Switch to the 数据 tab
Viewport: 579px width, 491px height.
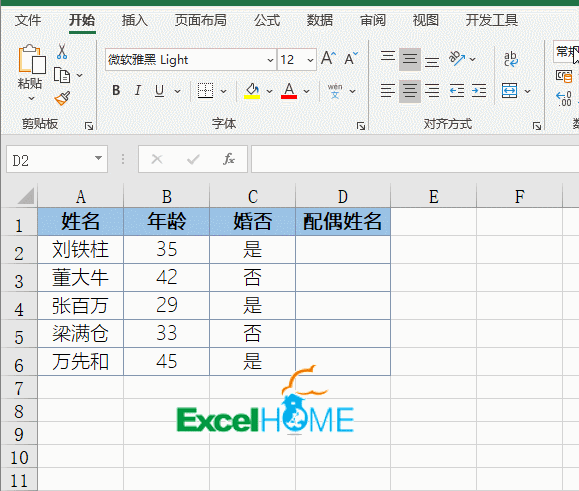[320, 20]
